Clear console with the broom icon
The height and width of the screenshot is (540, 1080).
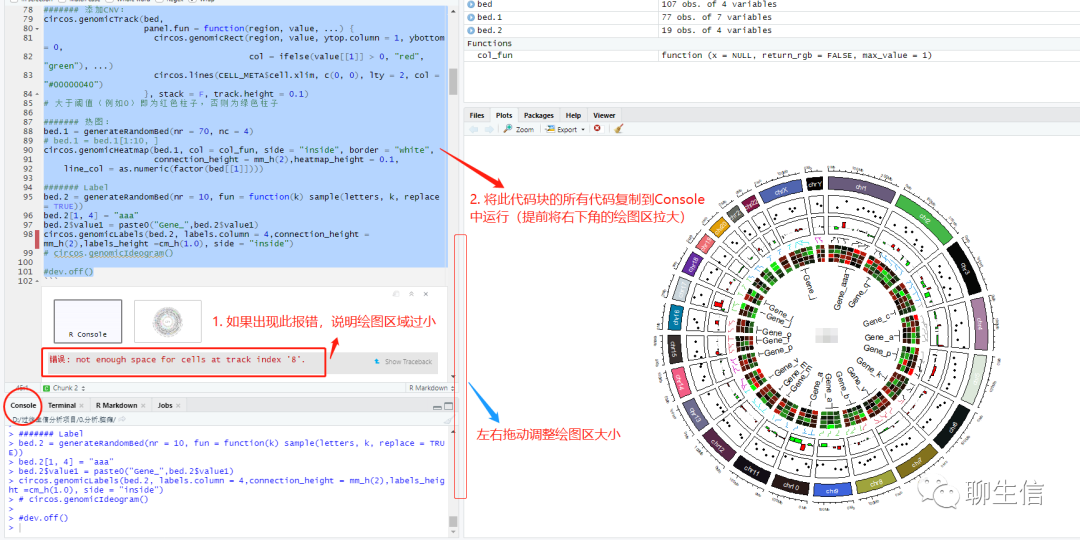447,419
